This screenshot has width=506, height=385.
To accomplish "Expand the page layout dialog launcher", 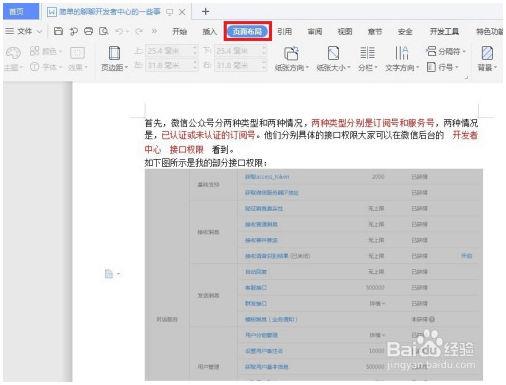I will 466,77.
